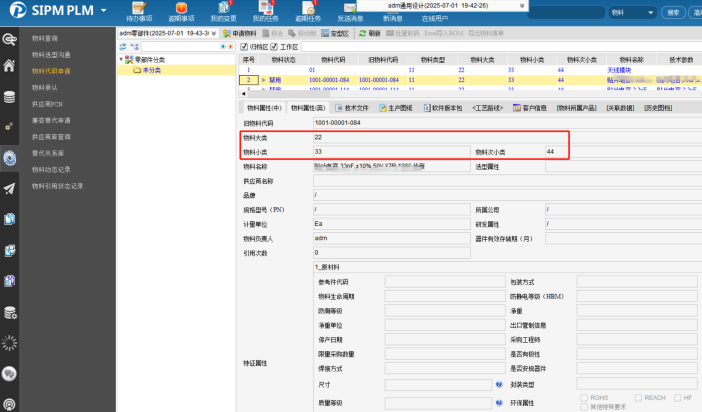Image resolution: width=702 pixels, height=412 pixels.
Task: Toggle the 归档区 checkbox
Action: pos(244,47)
